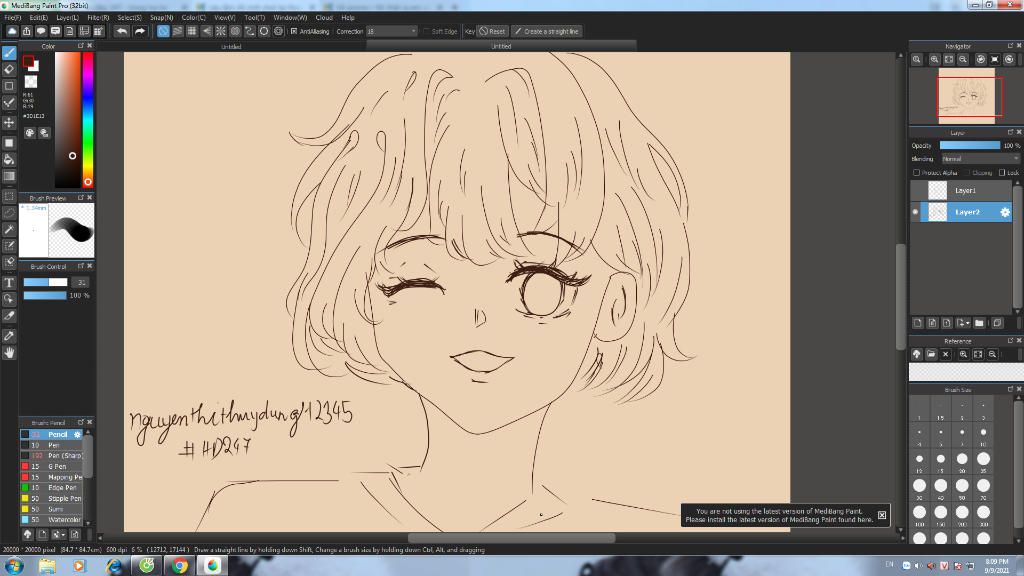Select the Brush tool in left toolbar
The image size is (1024, 576).
click(9, 53)
